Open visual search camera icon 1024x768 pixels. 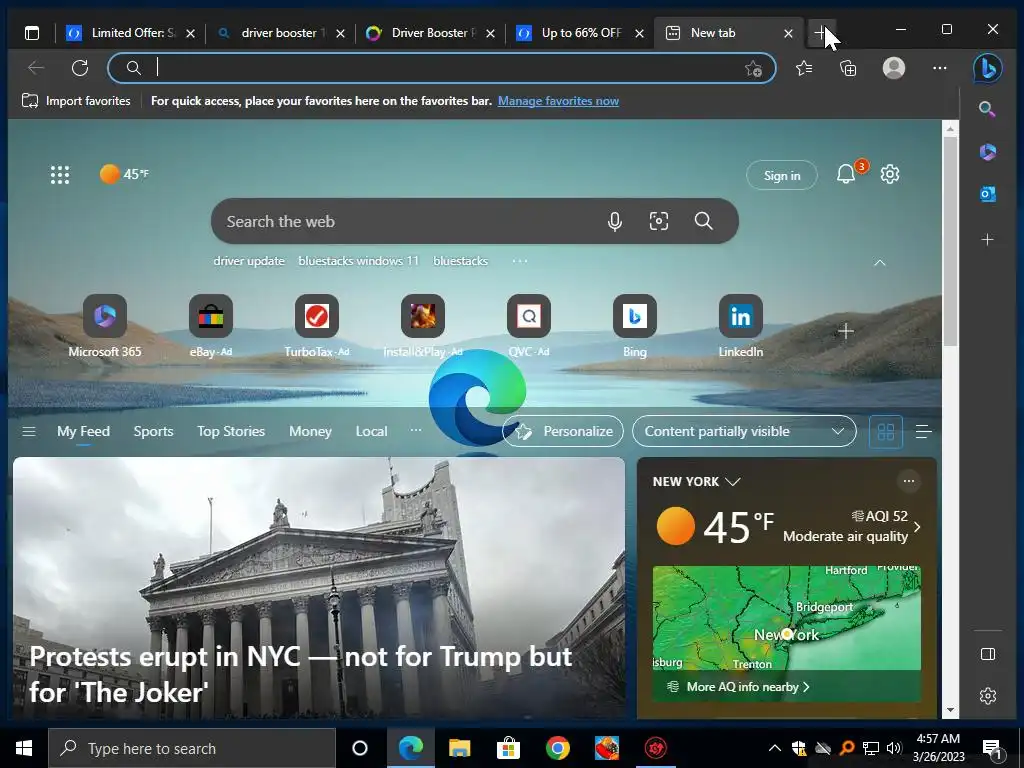tap(658, 221)
